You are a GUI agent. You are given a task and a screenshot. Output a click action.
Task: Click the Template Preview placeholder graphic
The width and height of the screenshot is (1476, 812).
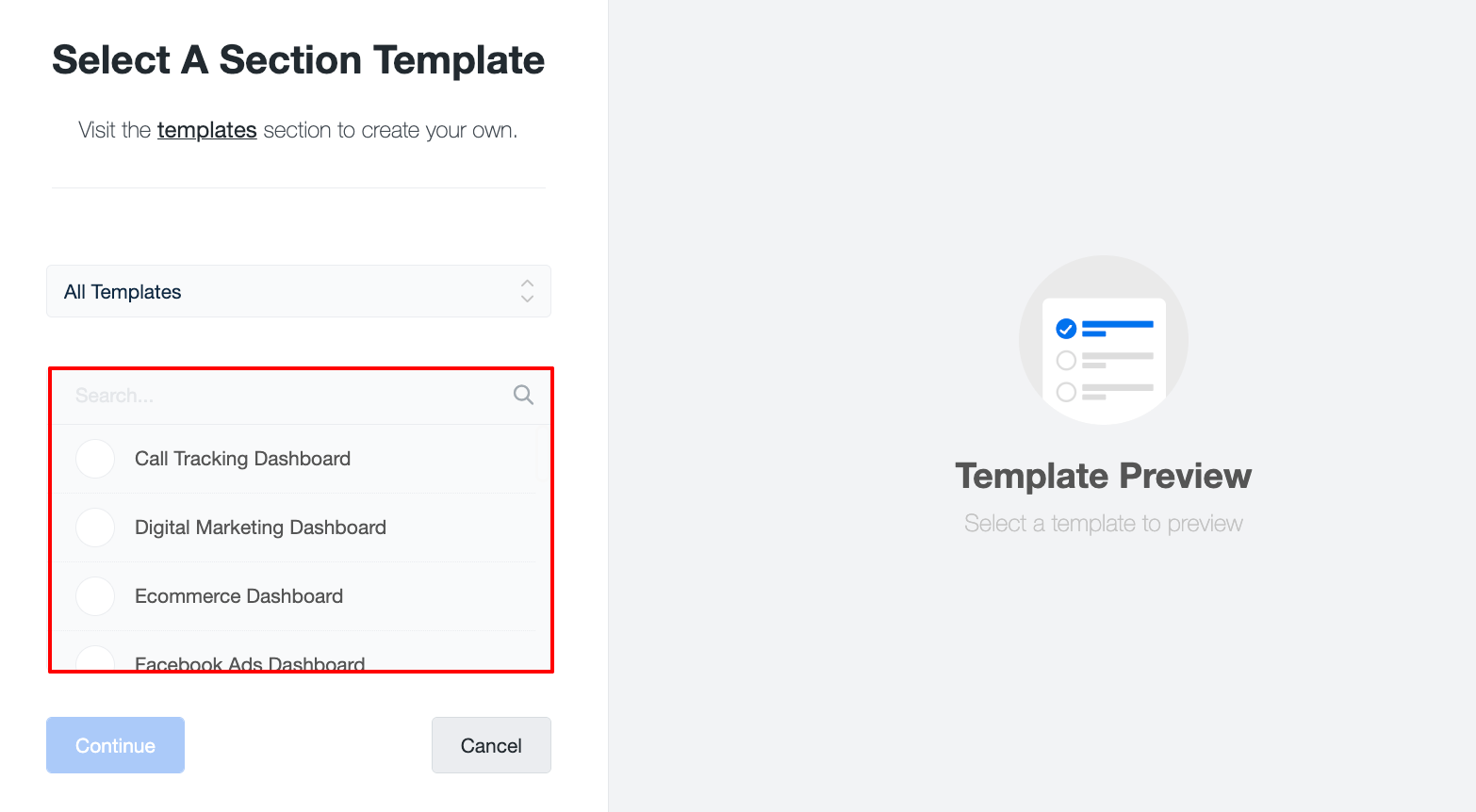tap(1103, 339)
